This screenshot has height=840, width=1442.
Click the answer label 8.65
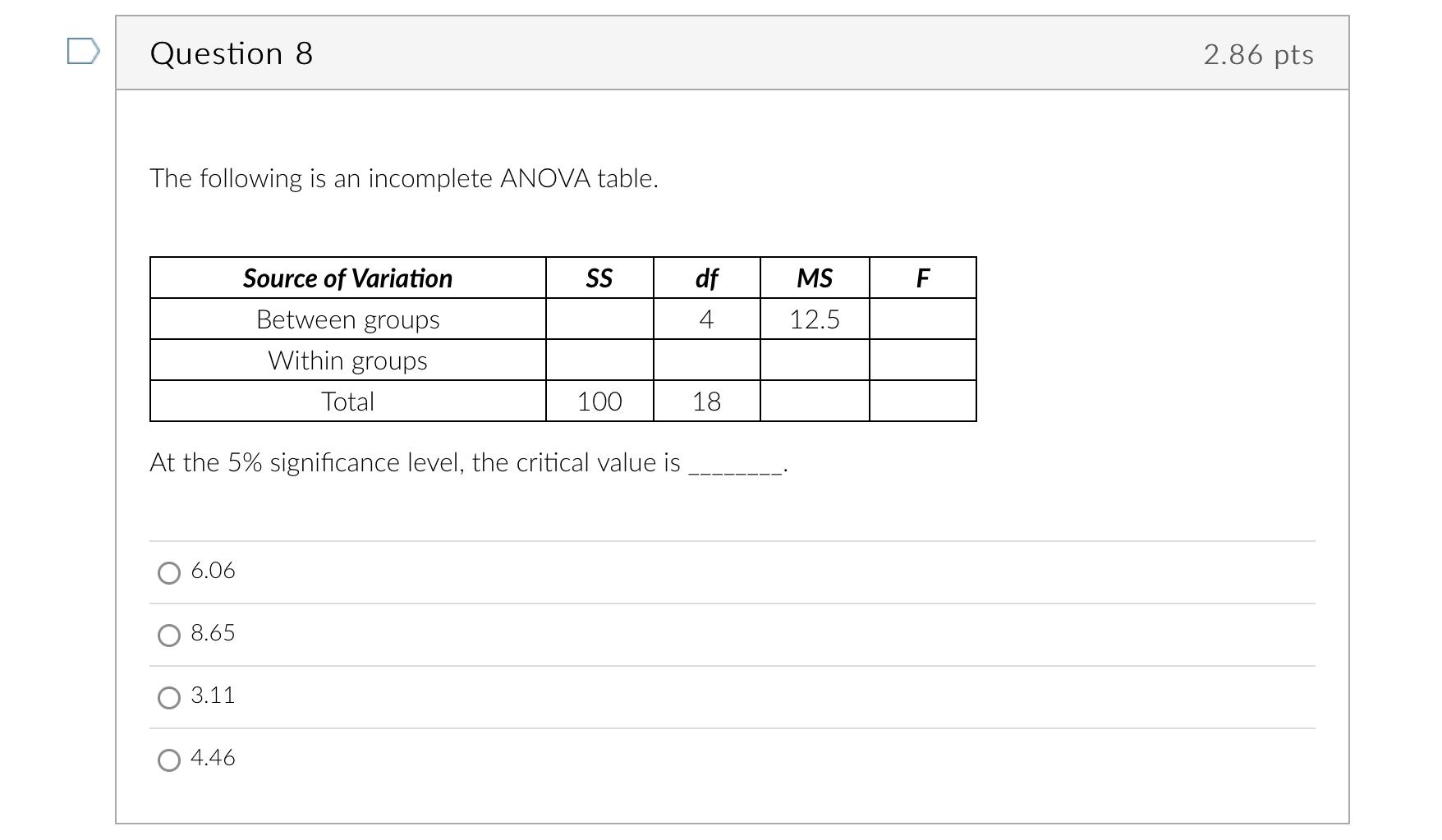[x=213, y=632]
